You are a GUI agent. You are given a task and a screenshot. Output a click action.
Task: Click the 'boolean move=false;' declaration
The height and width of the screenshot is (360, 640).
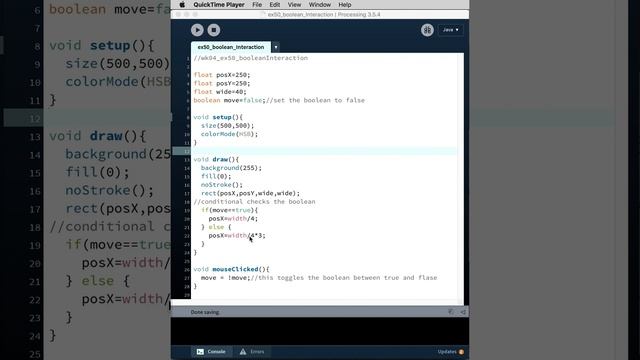229,100
